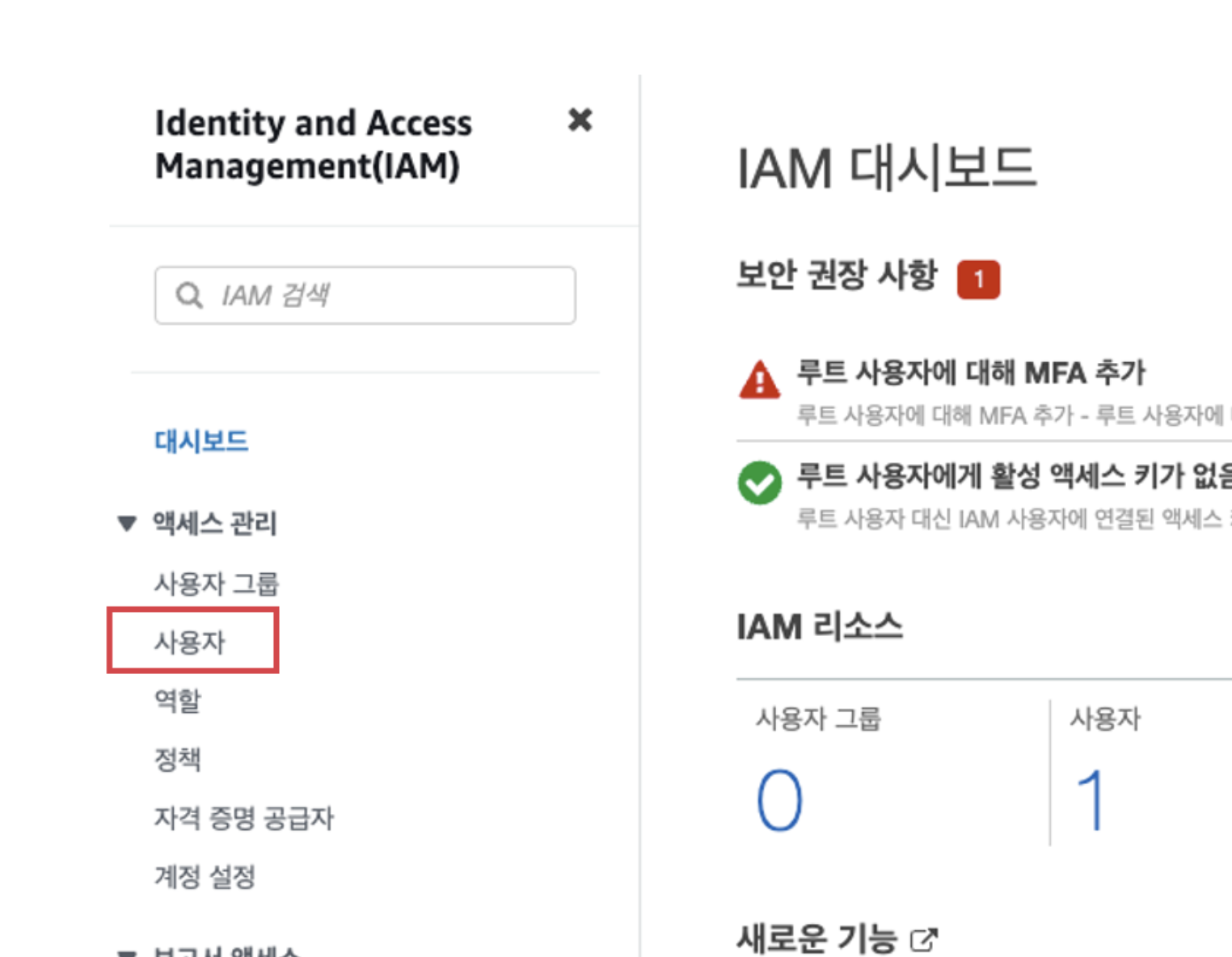
Task: Open 정책 in the sidebar
Action: [178, 759]
